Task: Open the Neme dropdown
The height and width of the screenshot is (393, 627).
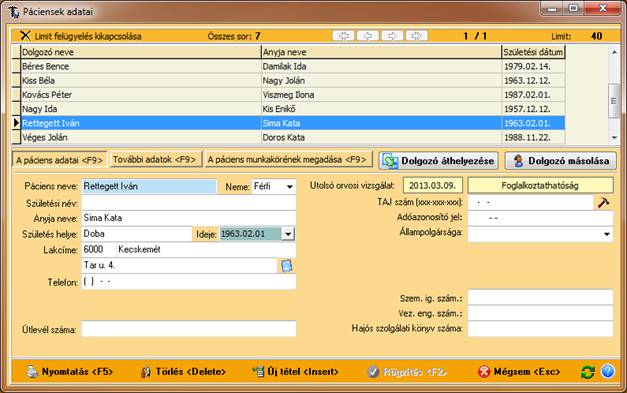Action: [x=290, y=187]
